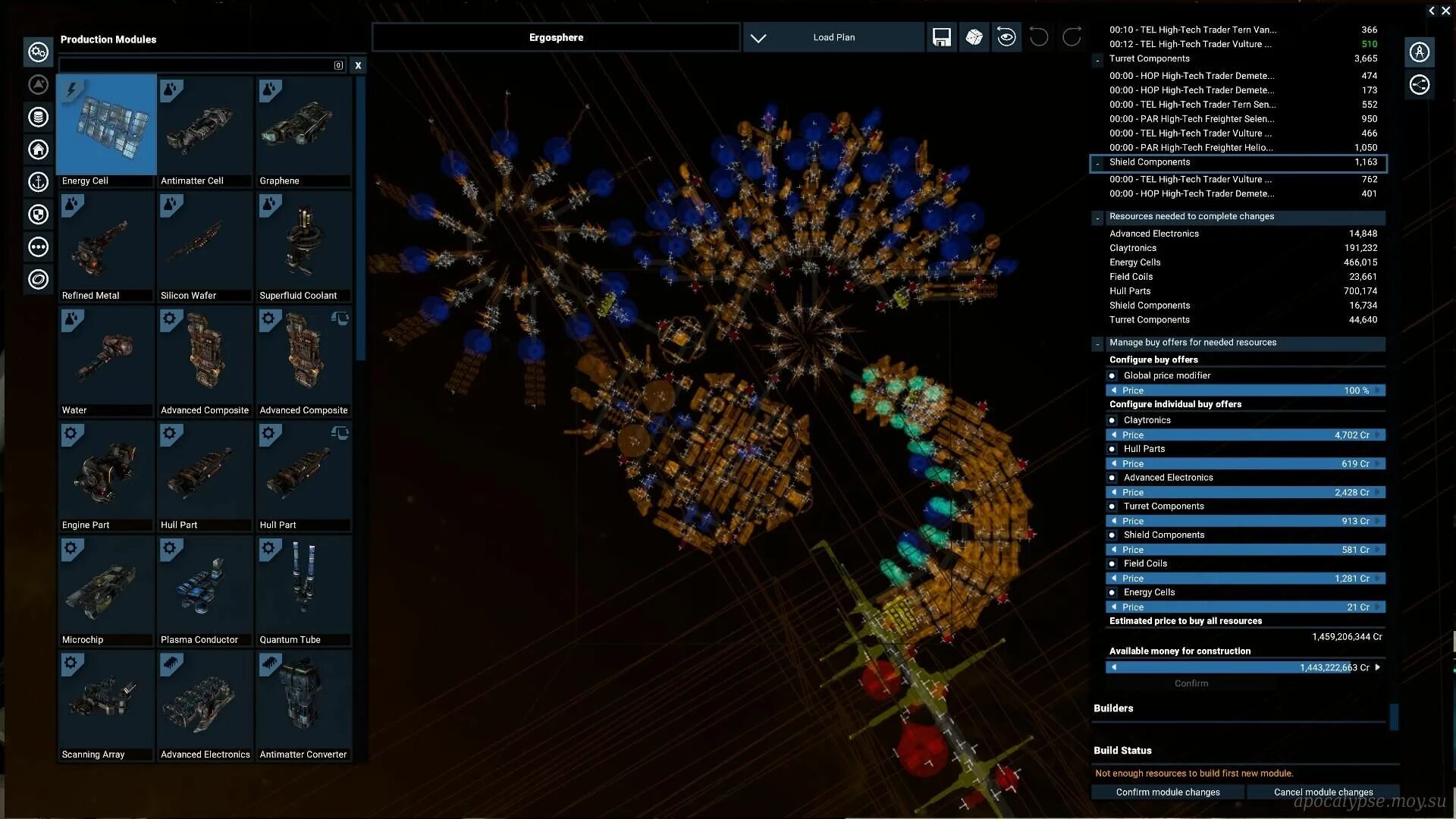Image resolution: width=1456 pixels, height=819 pixels.
Task: Open the other modules ellipsis icon
Action: click(x=38, y=247)
